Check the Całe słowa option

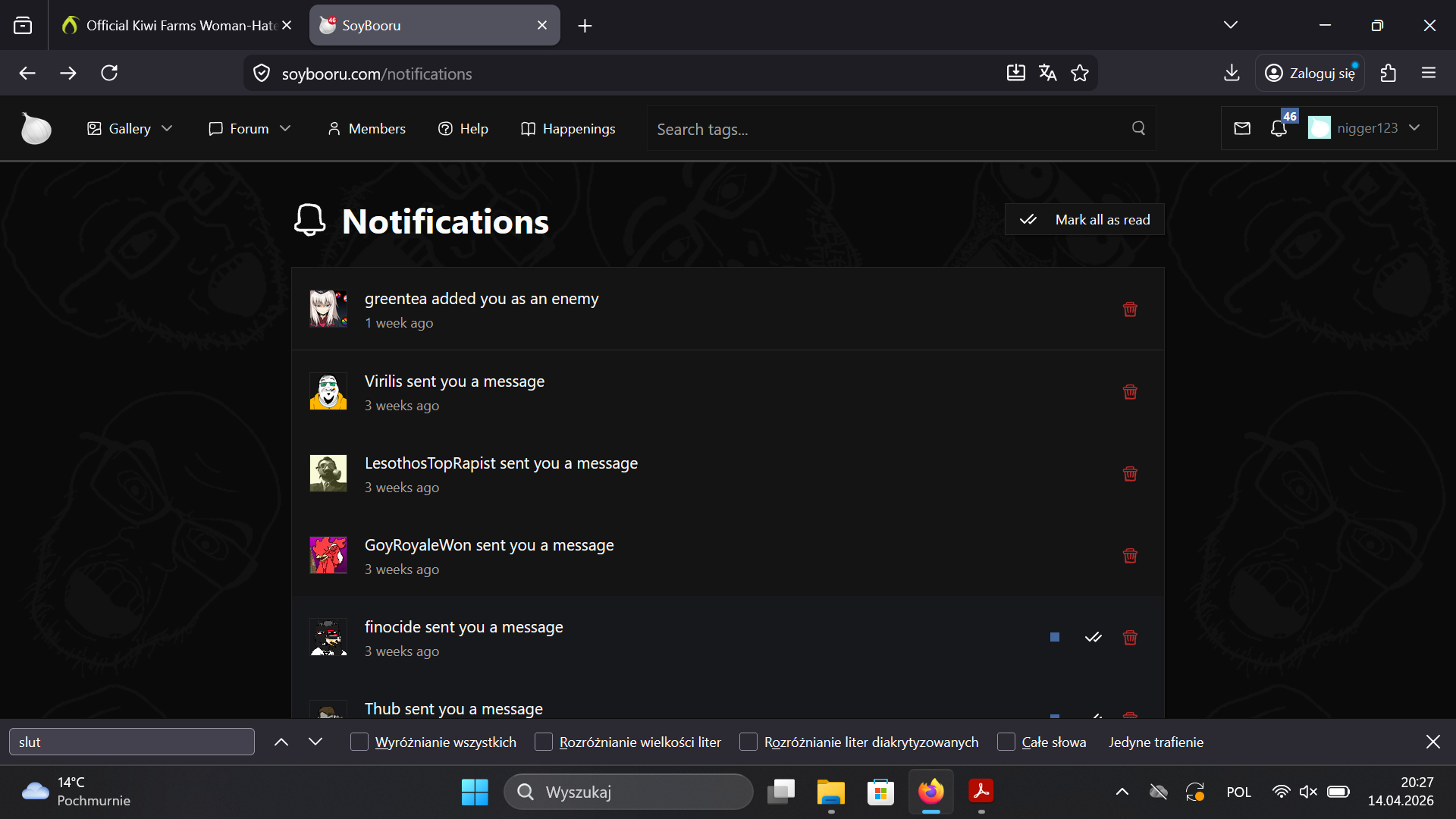(x=1006, y=742)
